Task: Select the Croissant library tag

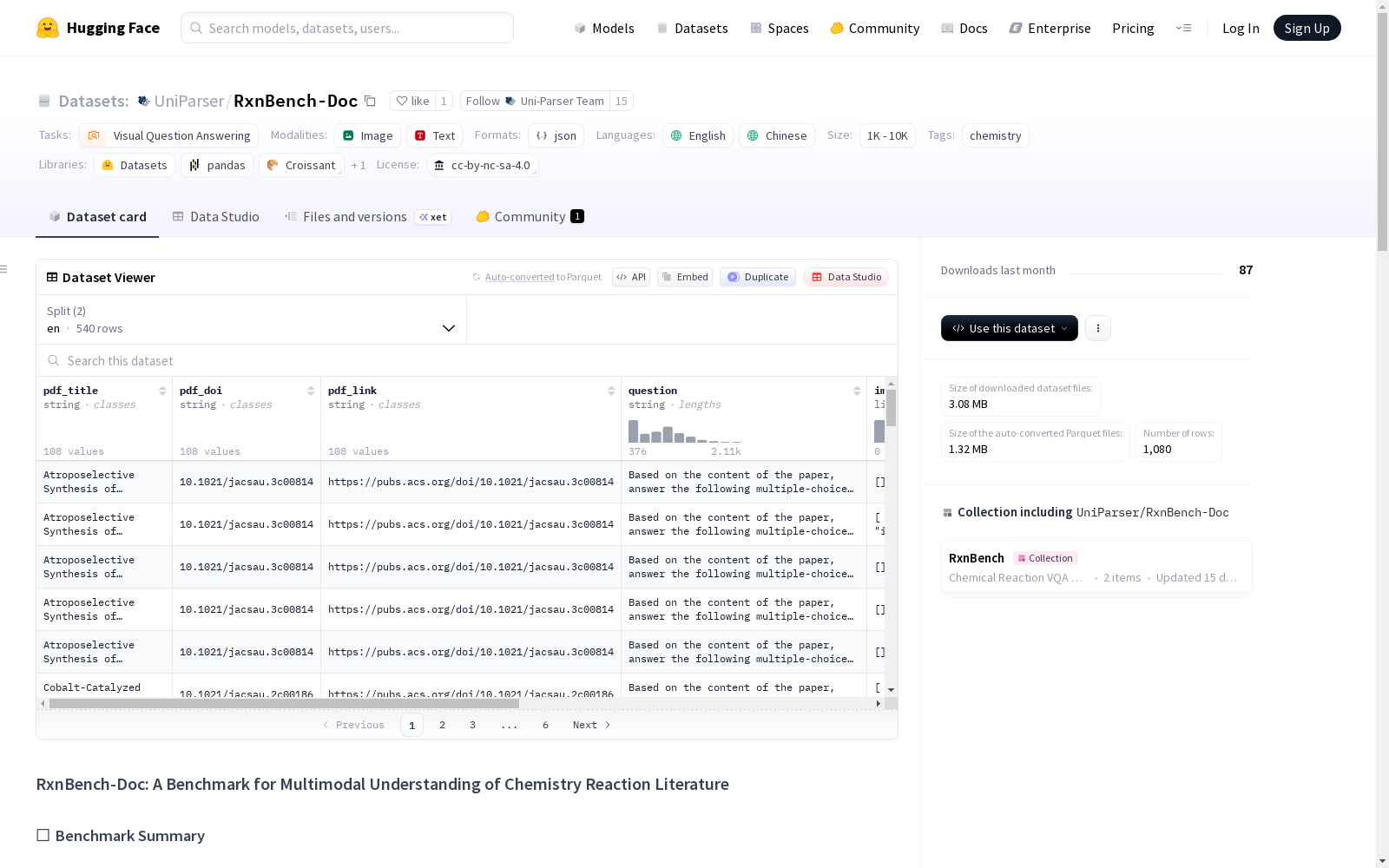Action: [x=301, y=165]
